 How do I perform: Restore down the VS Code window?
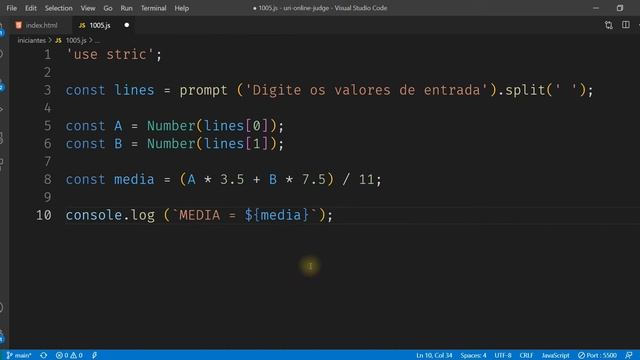pos(620,8)
